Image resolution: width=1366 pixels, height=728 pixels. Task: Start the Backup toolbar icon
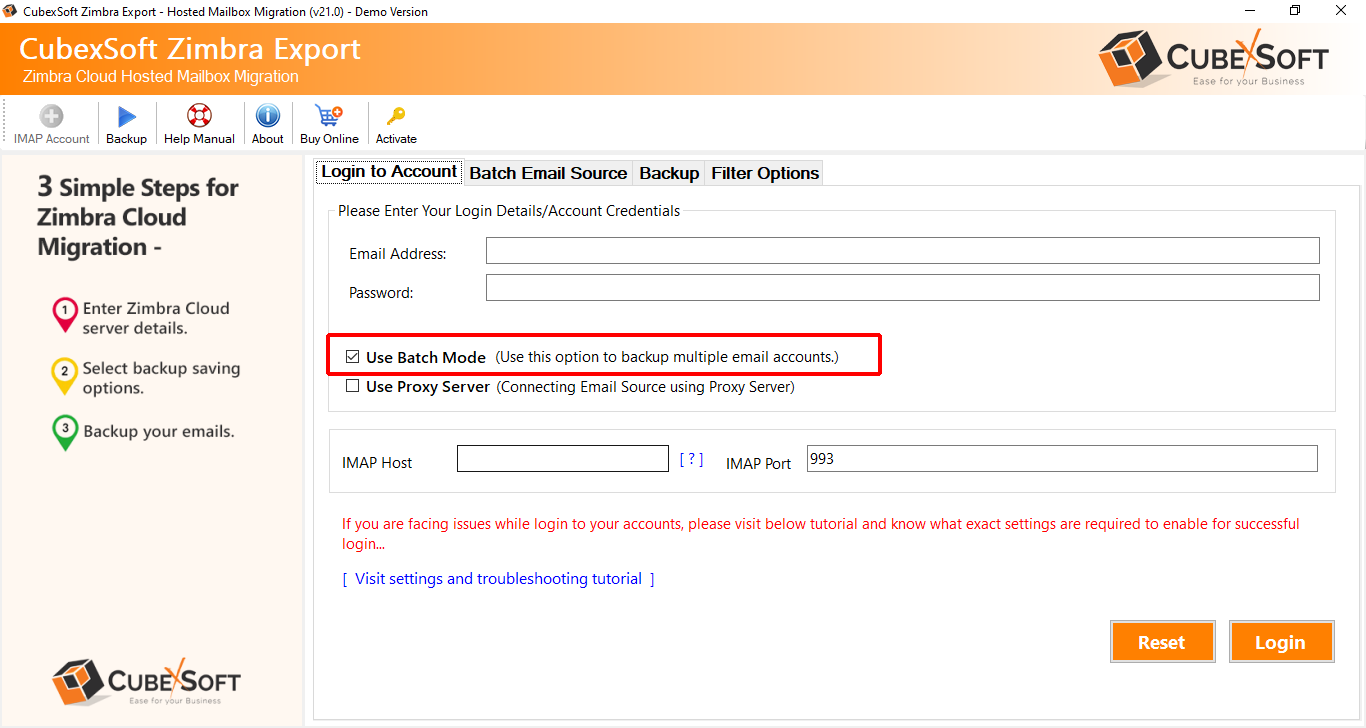[127, 116]
